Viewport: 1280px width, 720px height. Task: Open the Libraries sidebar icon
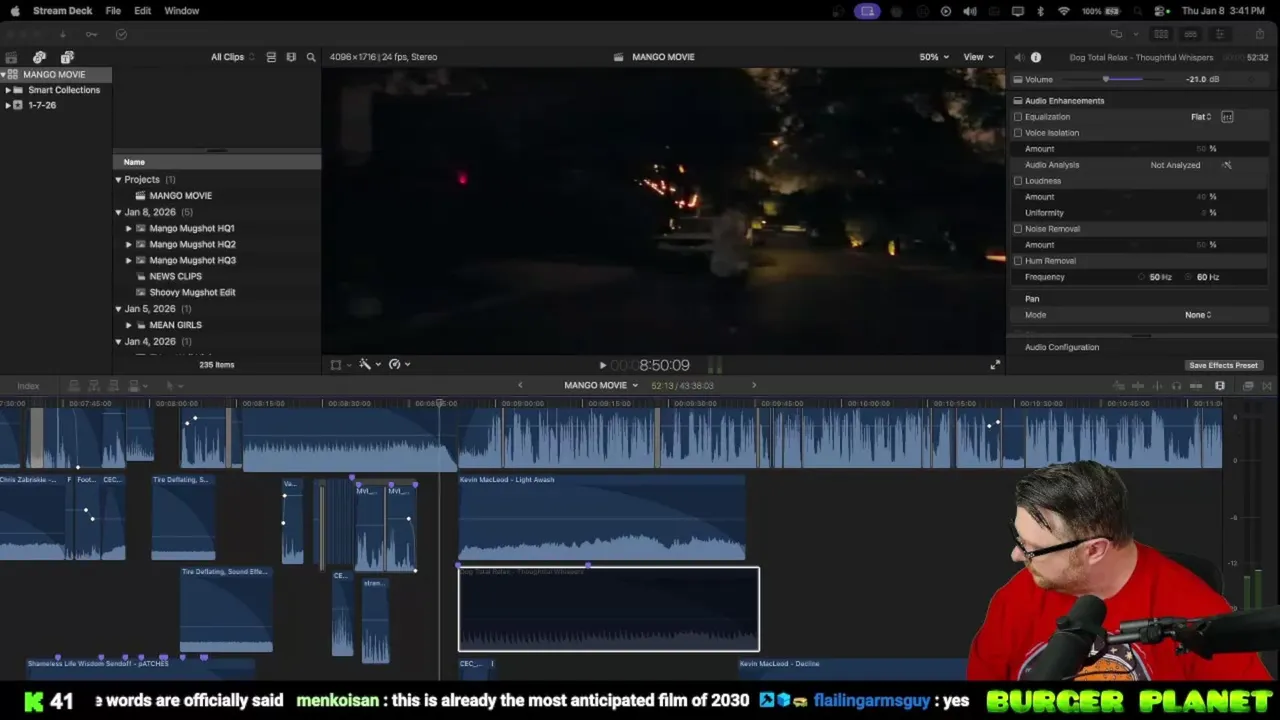click(11, 57)
